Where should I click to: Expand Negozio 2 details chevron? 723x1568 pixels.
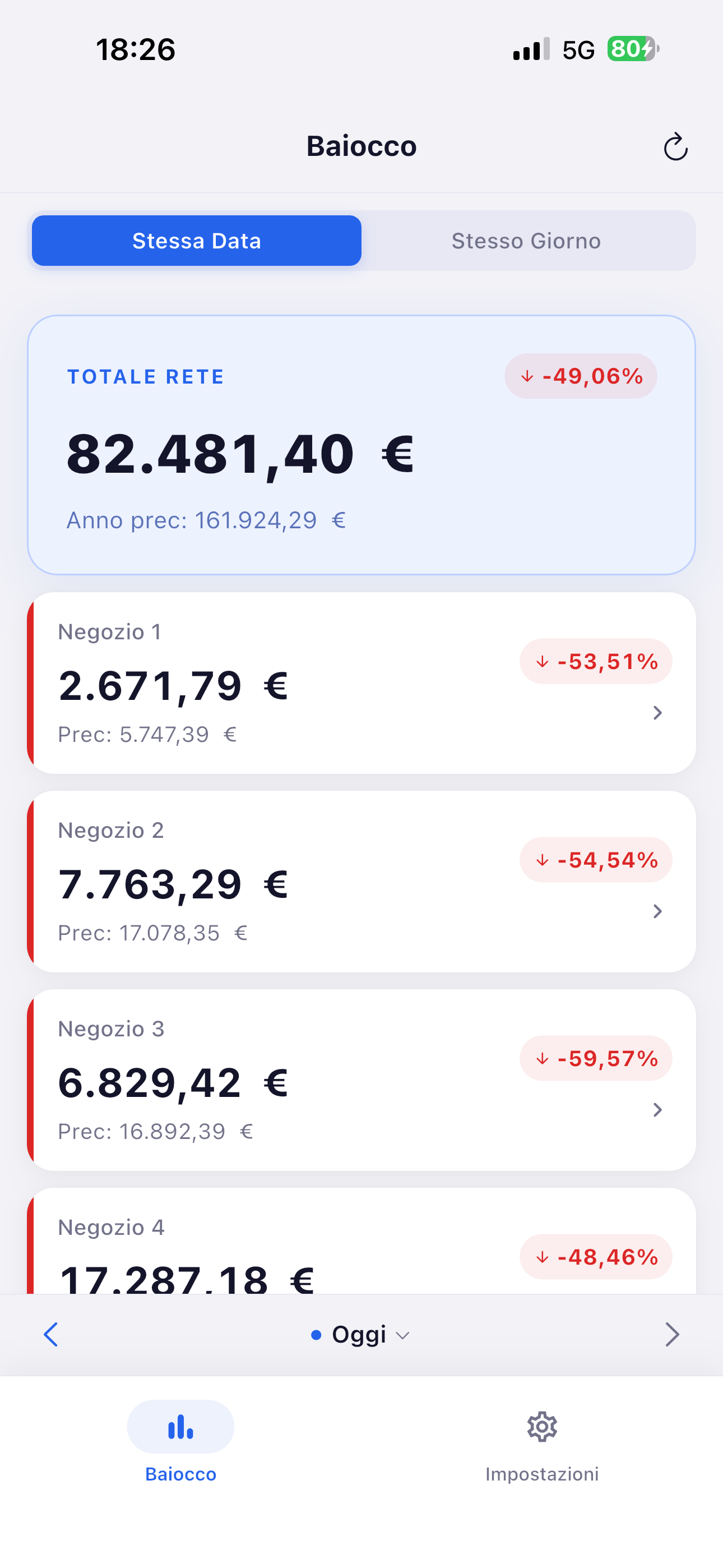click(x=657, y=911)
